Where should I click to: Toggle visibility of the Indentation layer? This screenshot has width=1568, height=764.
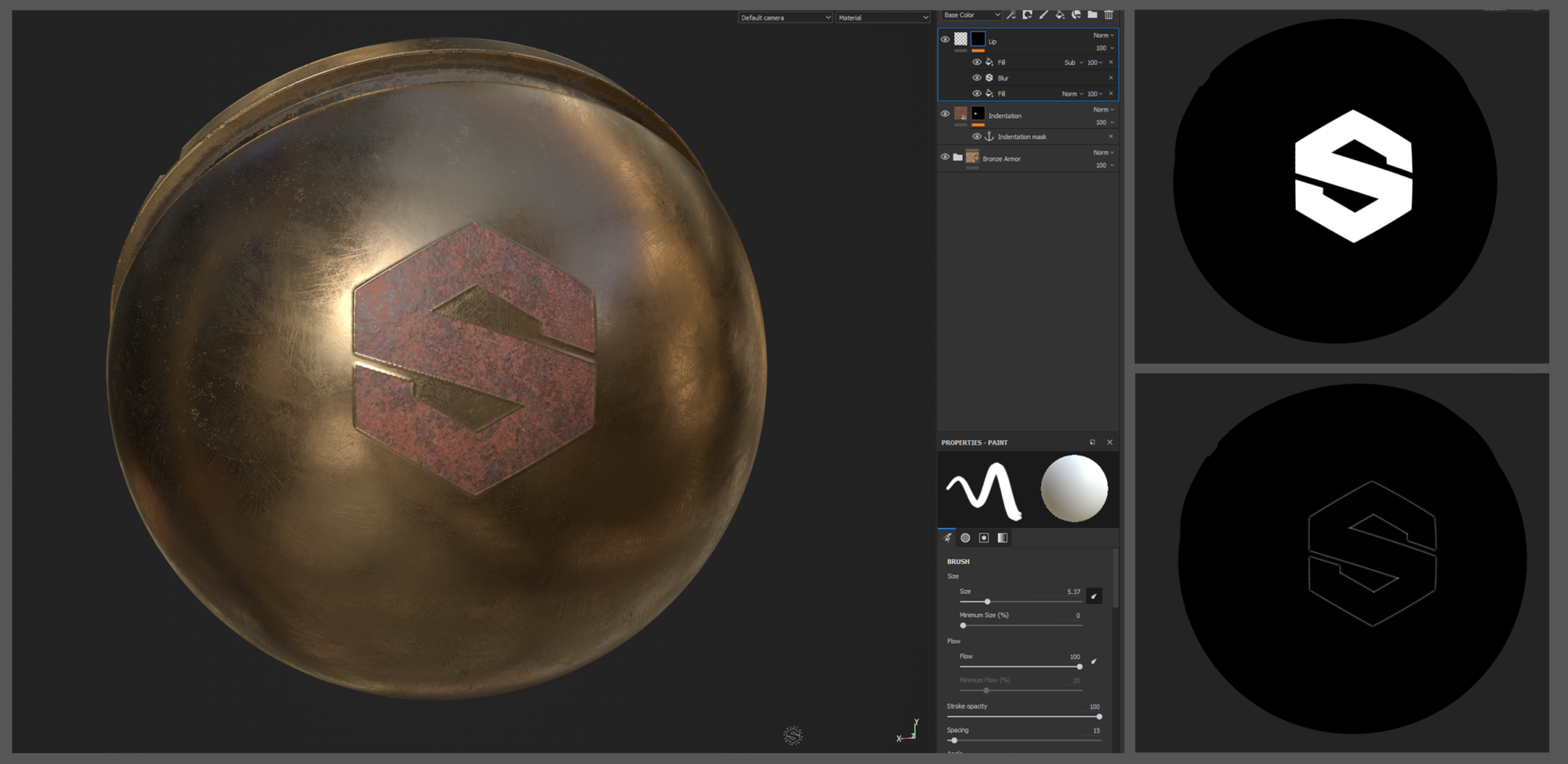(945, 114)
